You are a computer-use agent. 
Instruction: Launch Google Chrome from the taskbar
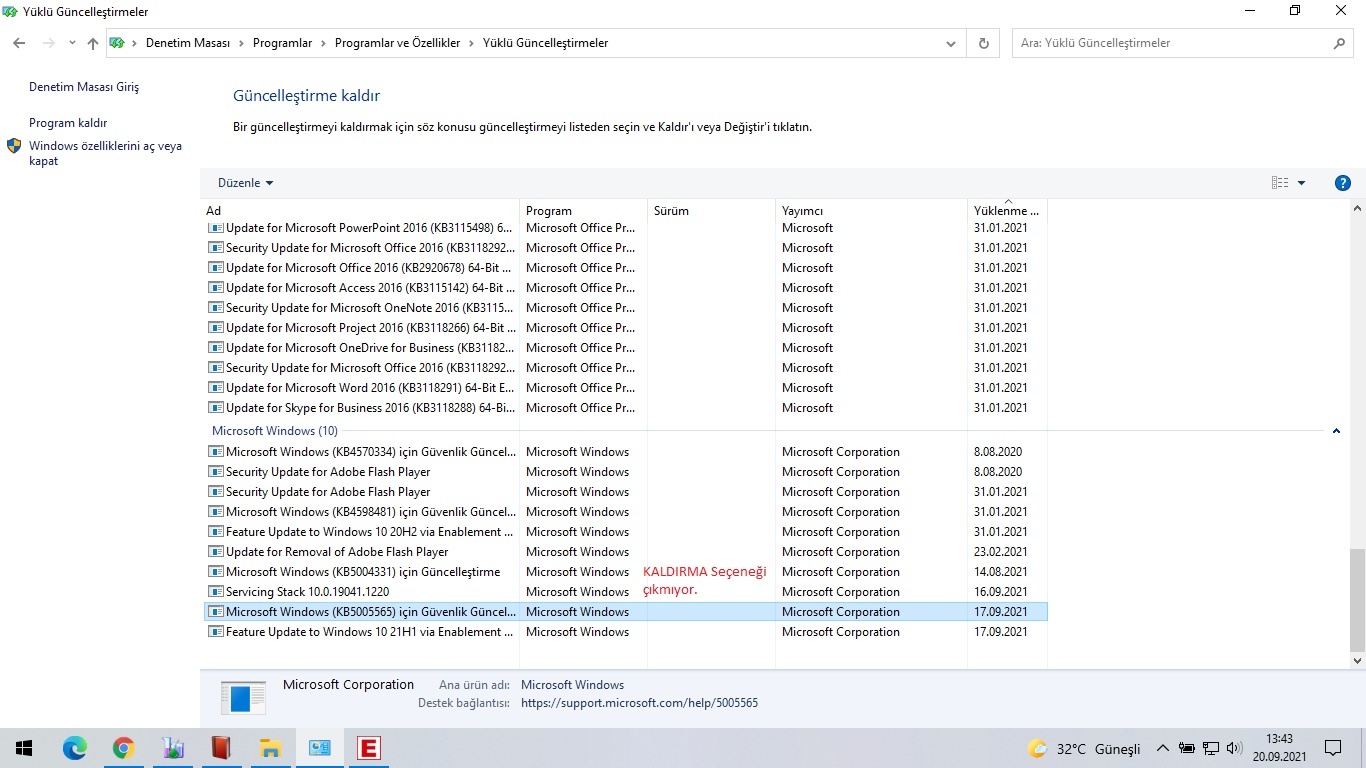123,748
